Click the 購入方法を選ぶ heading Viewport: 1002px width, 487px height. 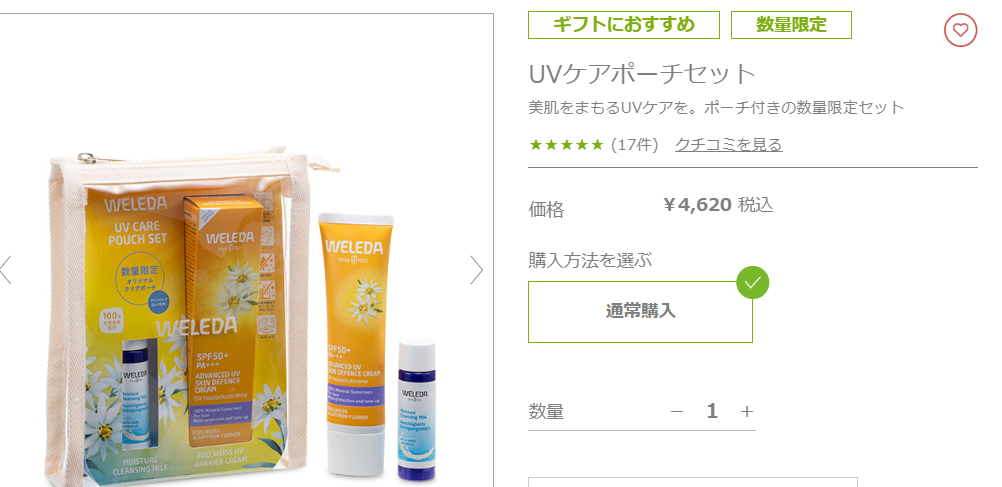[590, 261]
